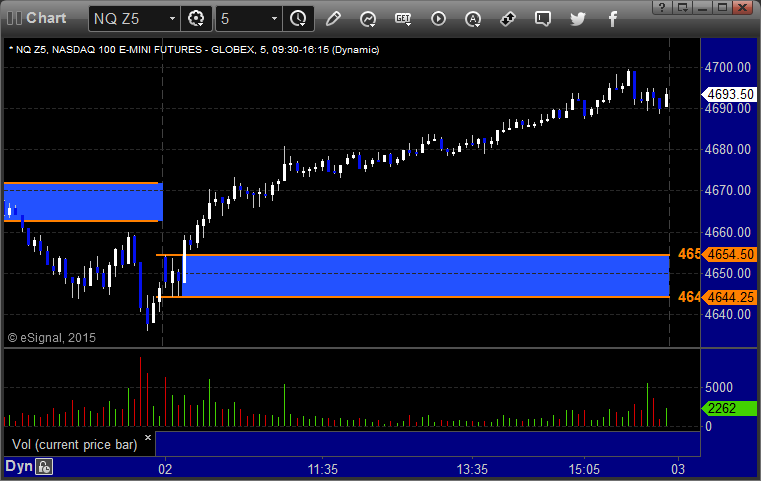Click the 4670.00 price axis label
The height and width of the screenshot is (481, 761).
click(x=728, y=190)
